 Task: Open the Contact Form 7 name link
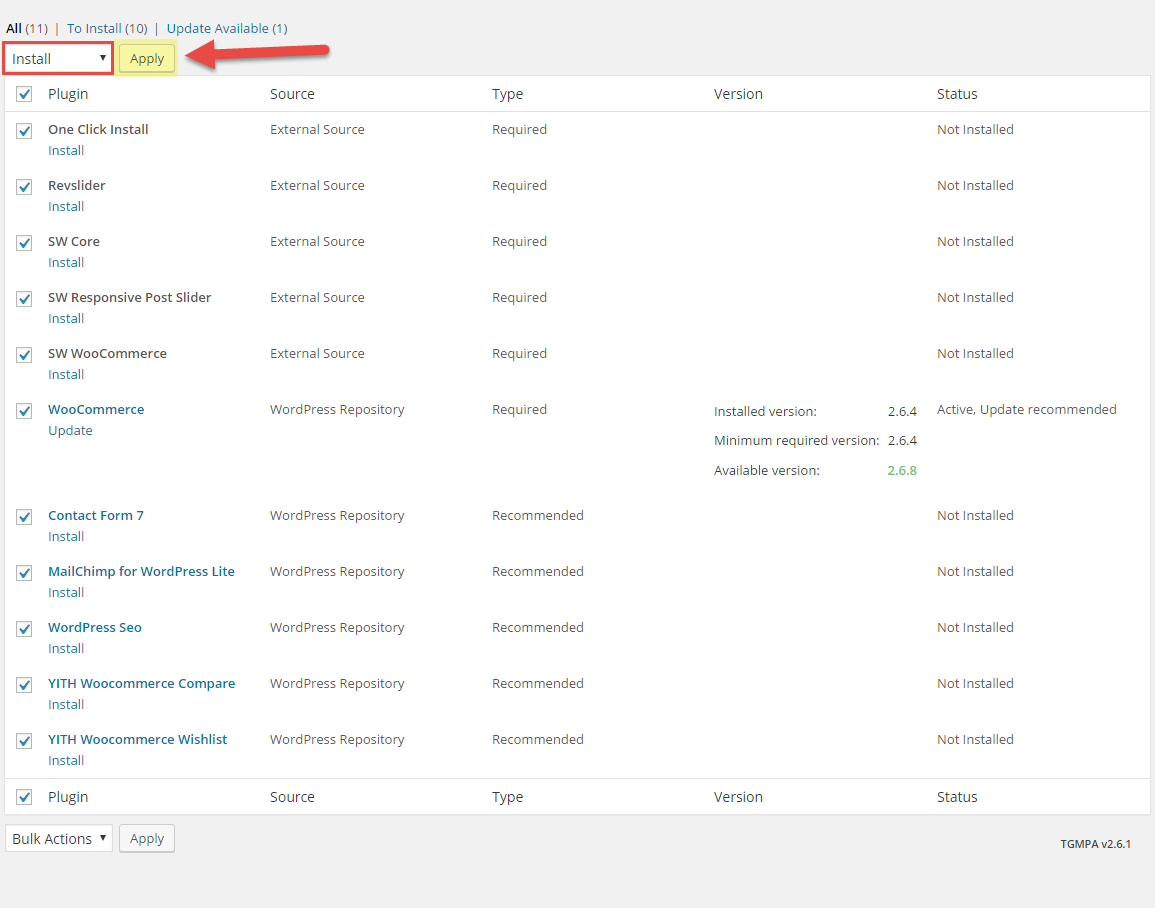[96, 516]
